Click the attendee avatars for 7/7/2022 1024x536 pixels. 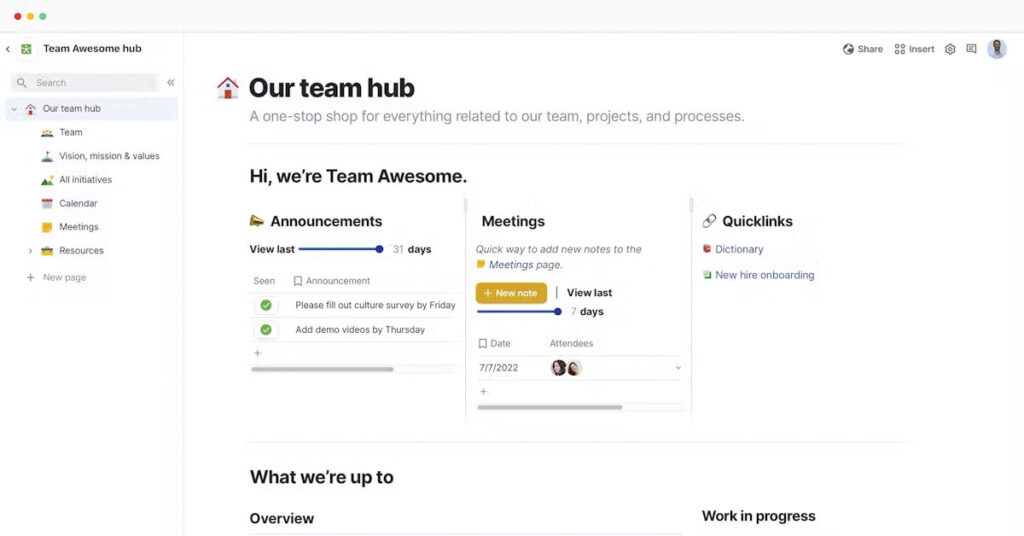point(566,368)
